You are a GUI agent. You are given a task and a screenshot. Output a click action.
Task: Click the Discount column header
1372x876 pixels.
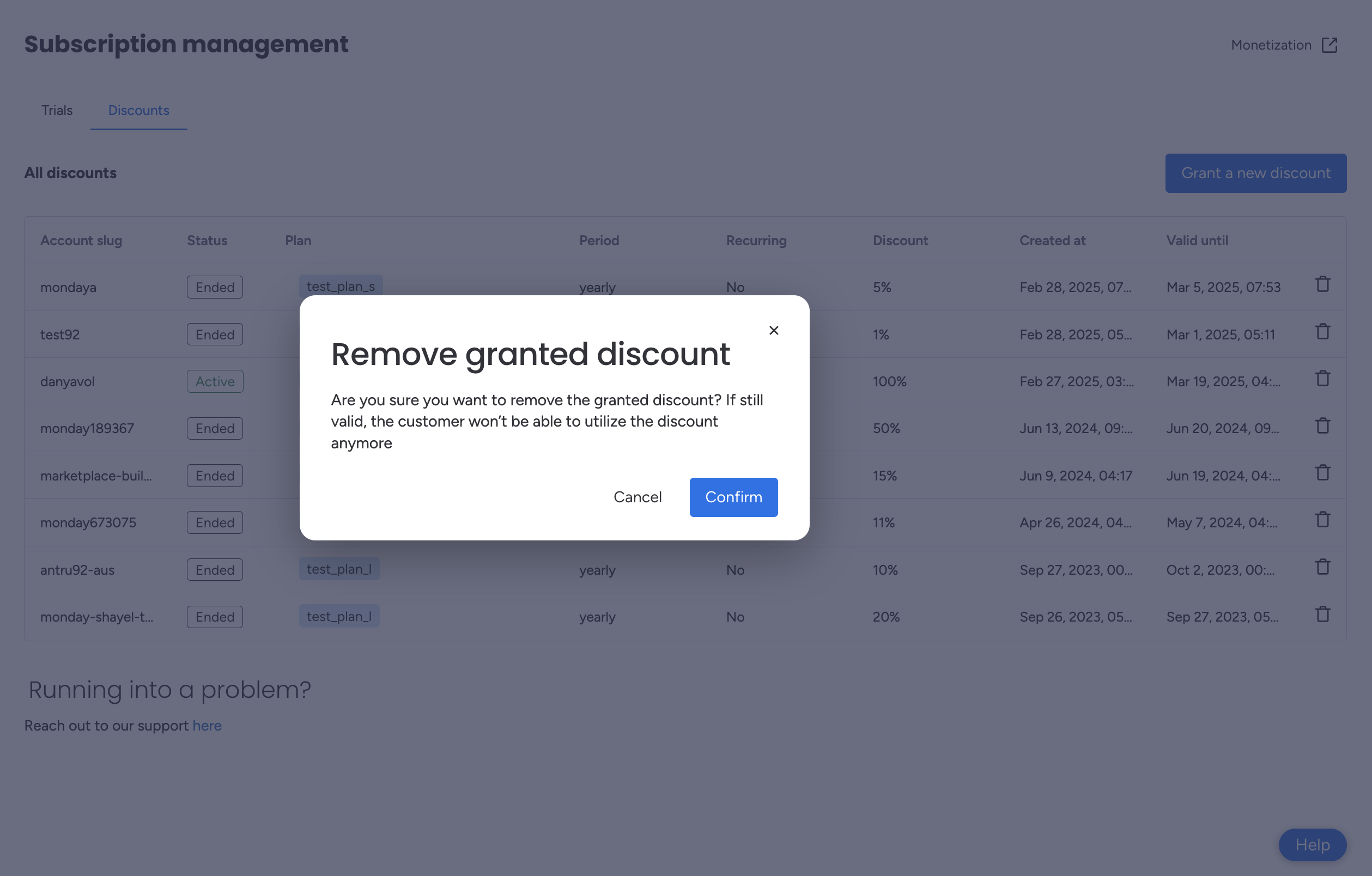coord(900,240)
